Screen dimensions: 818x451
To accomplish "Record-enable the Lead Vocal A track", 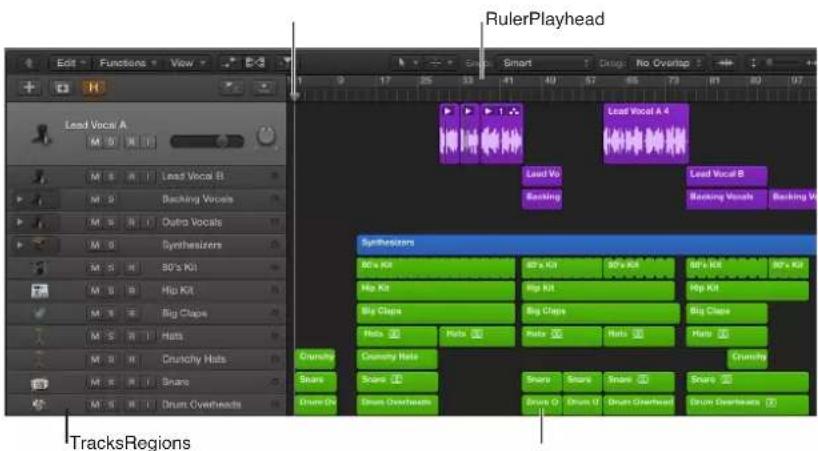I will [133, 142].
